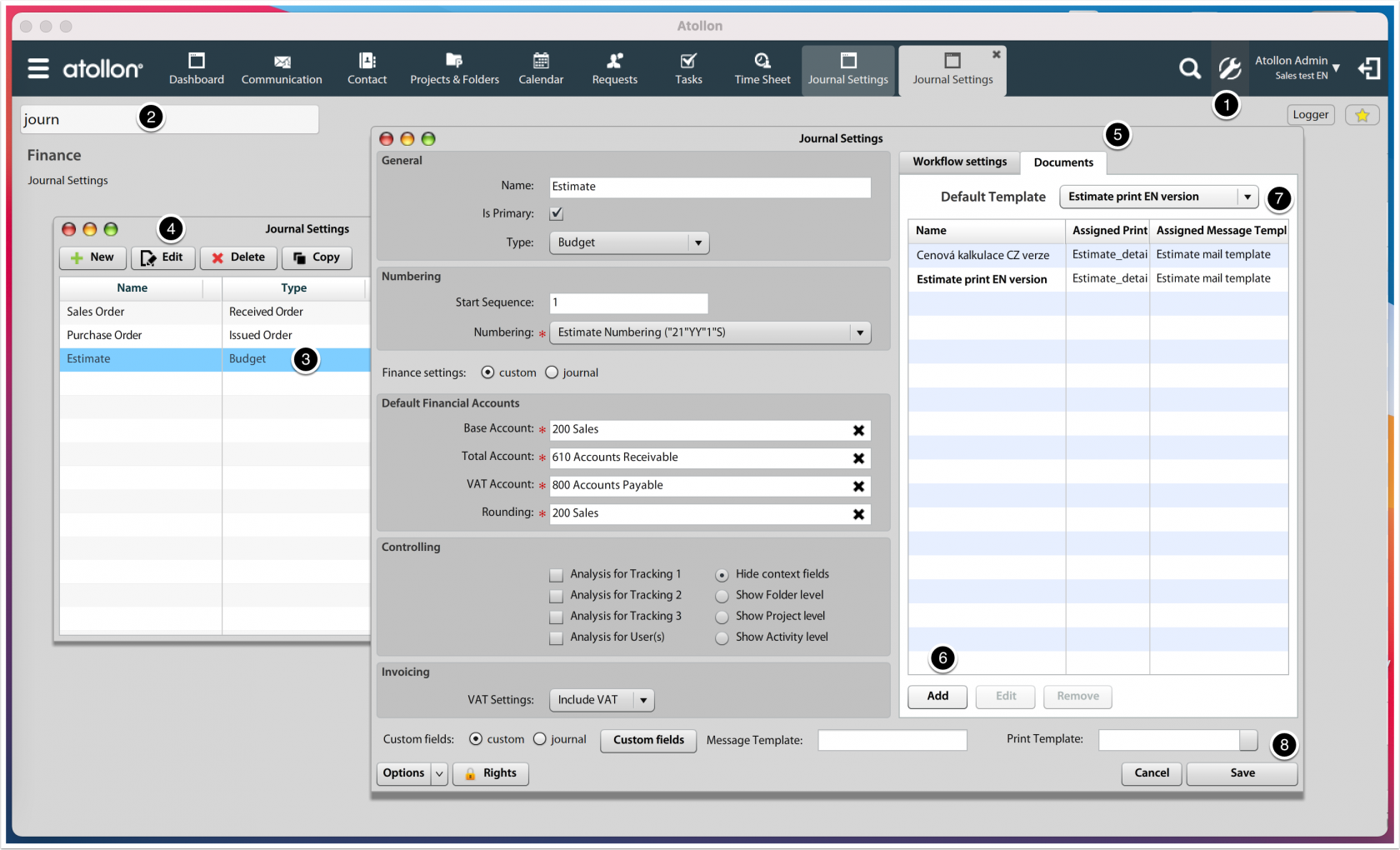Click the search magnifier icon
This screenshot has height=850, width=1400.
[1190, 68]
